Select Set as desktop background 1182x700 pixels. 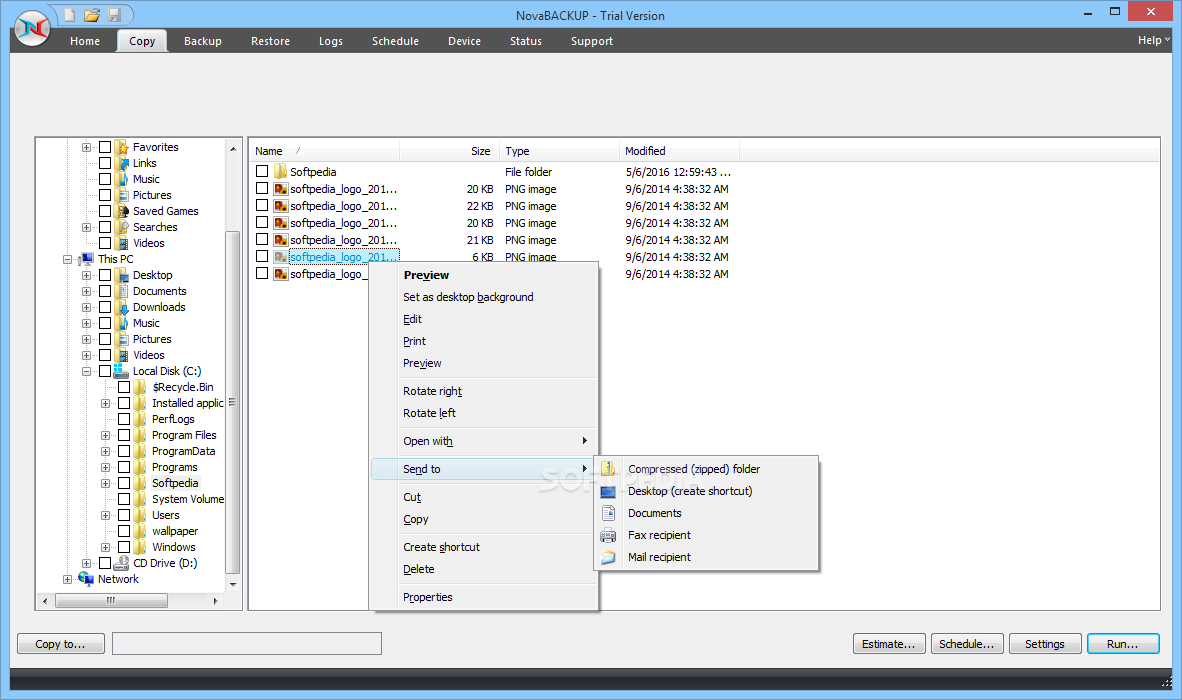point(484,297)
